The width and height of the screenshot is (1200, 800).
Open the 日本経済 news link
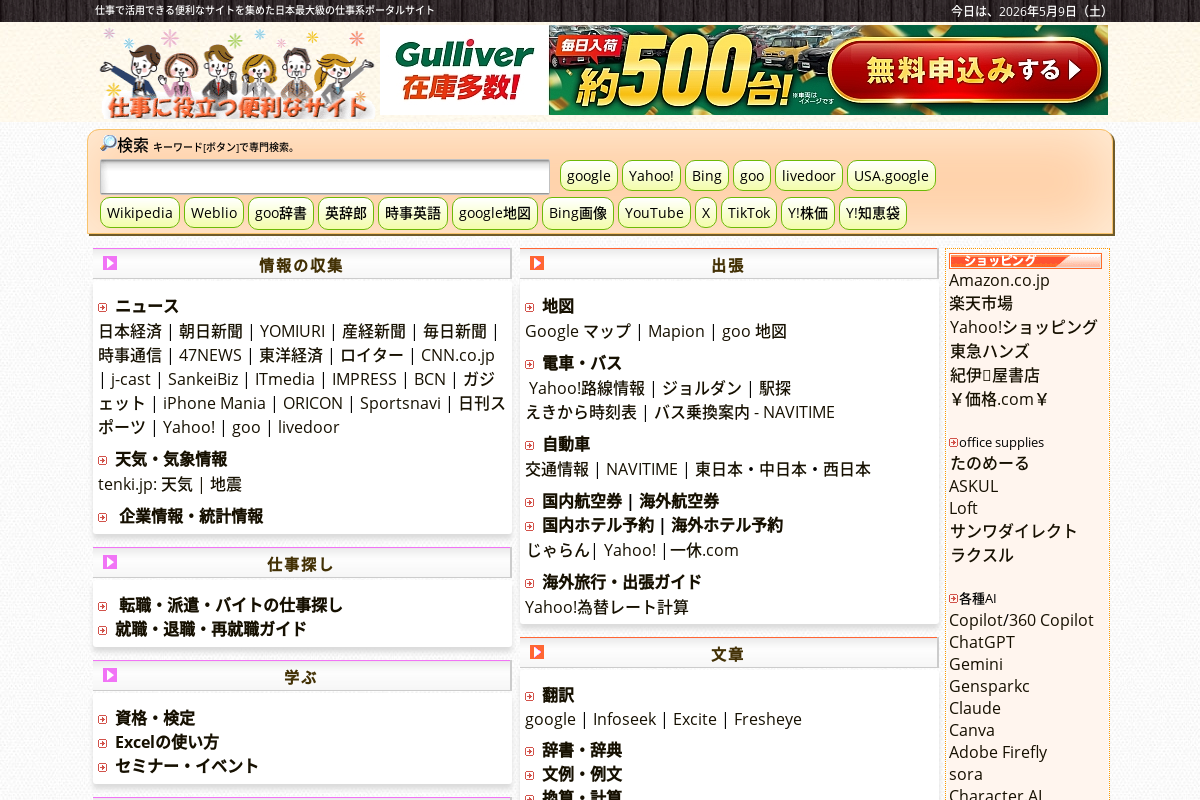click(130, 331)
